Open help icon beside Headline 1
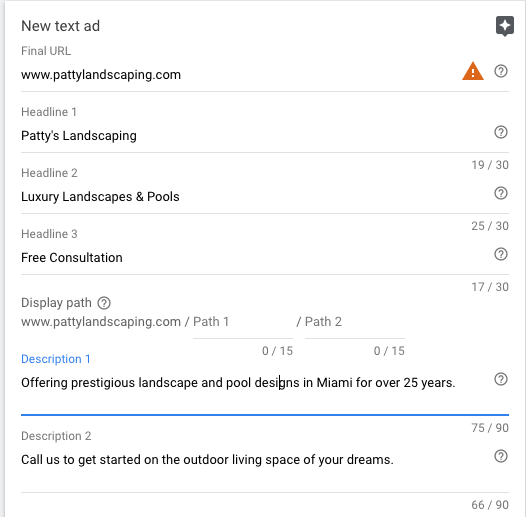The image size is (526, 517). (501, 132)
